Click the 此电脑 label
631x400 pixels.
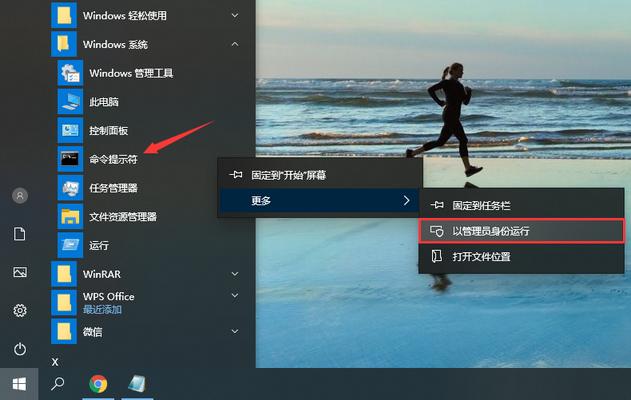tap(104, 101)
